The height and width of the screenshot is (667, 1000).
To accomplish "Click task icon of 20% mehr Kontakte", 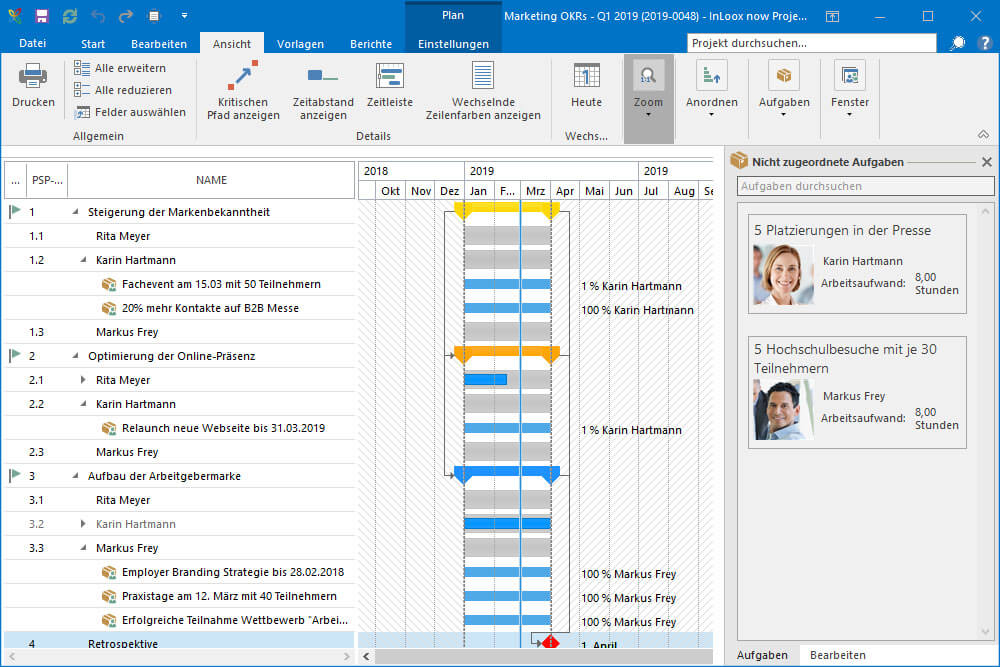I will click(x=109, y=309).
